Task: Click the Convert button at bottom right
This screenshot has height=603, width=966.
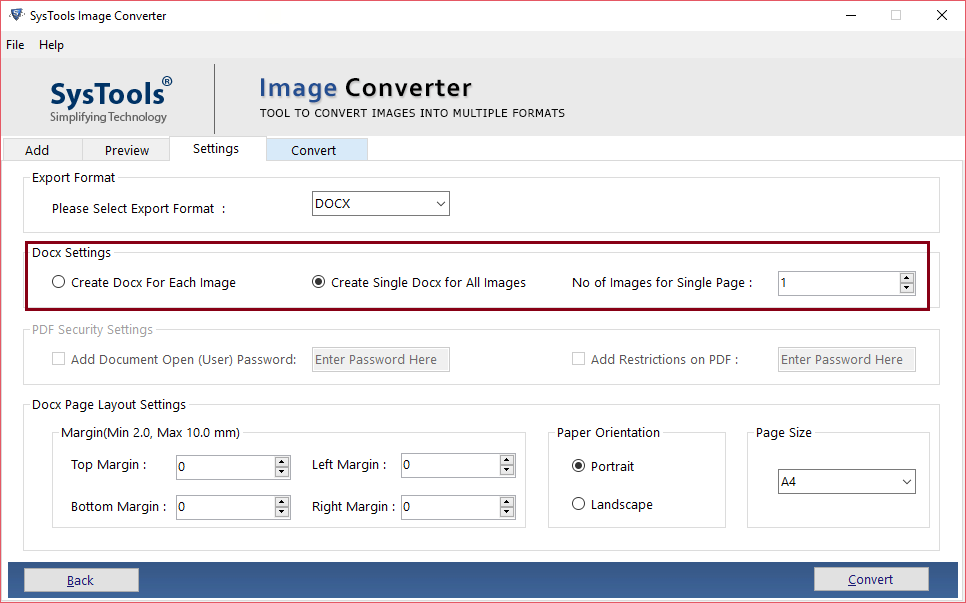Action: click(x=871, y=579)
